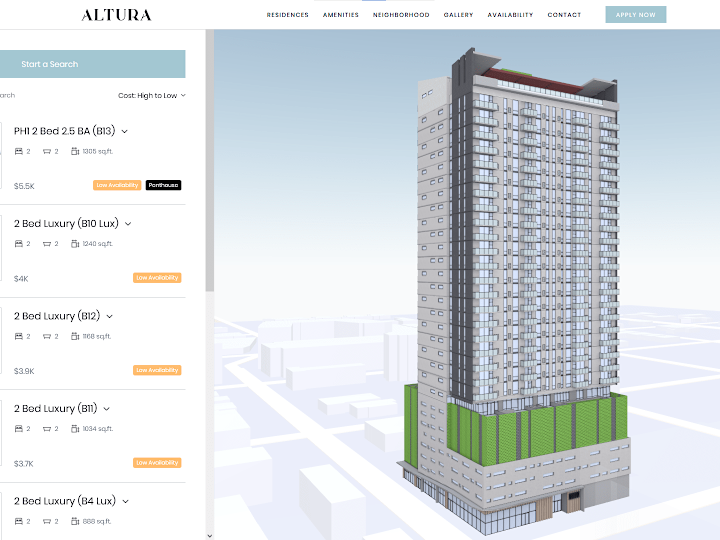Viewport: 720px width, 540px height.
Task: Click Low Availability badge on the B12 listing
Action: tap(157, 370)
